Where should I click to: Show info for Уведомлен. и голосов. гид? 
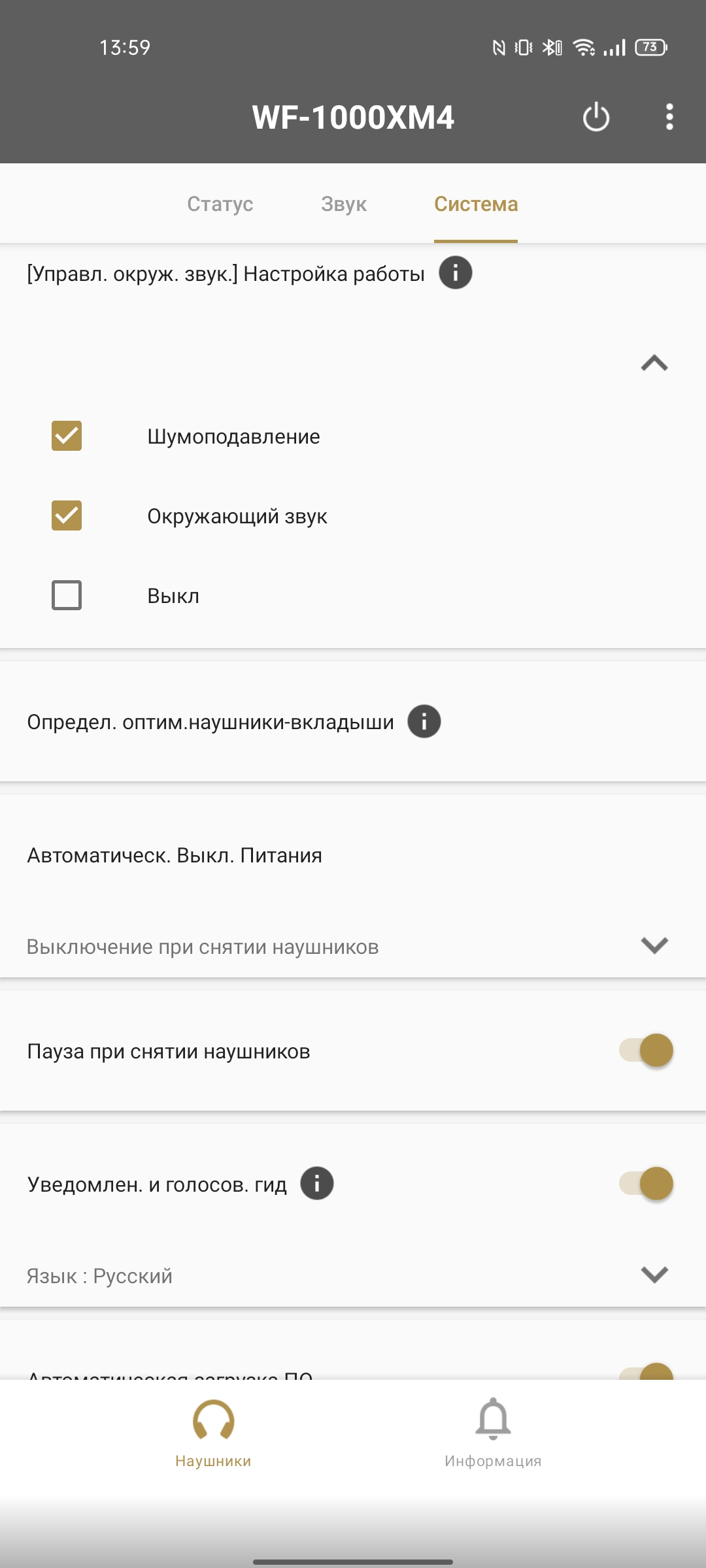coord(317,1183)
